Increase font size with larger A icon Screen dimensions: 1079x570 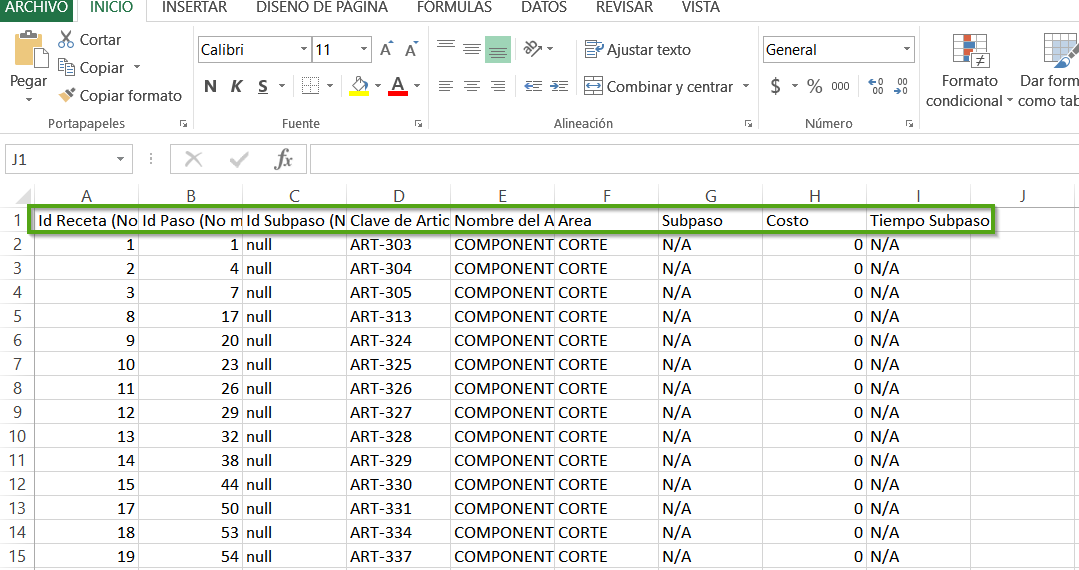pyautogui.click(x=387, y=49)
